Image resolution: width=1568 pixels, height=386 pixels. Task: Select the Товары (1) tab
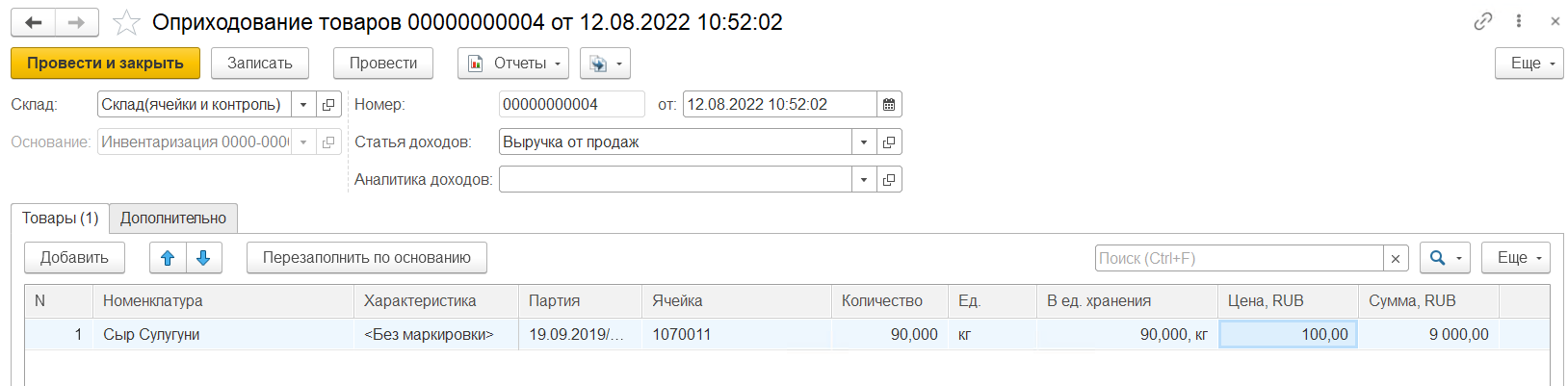(60, 219)
